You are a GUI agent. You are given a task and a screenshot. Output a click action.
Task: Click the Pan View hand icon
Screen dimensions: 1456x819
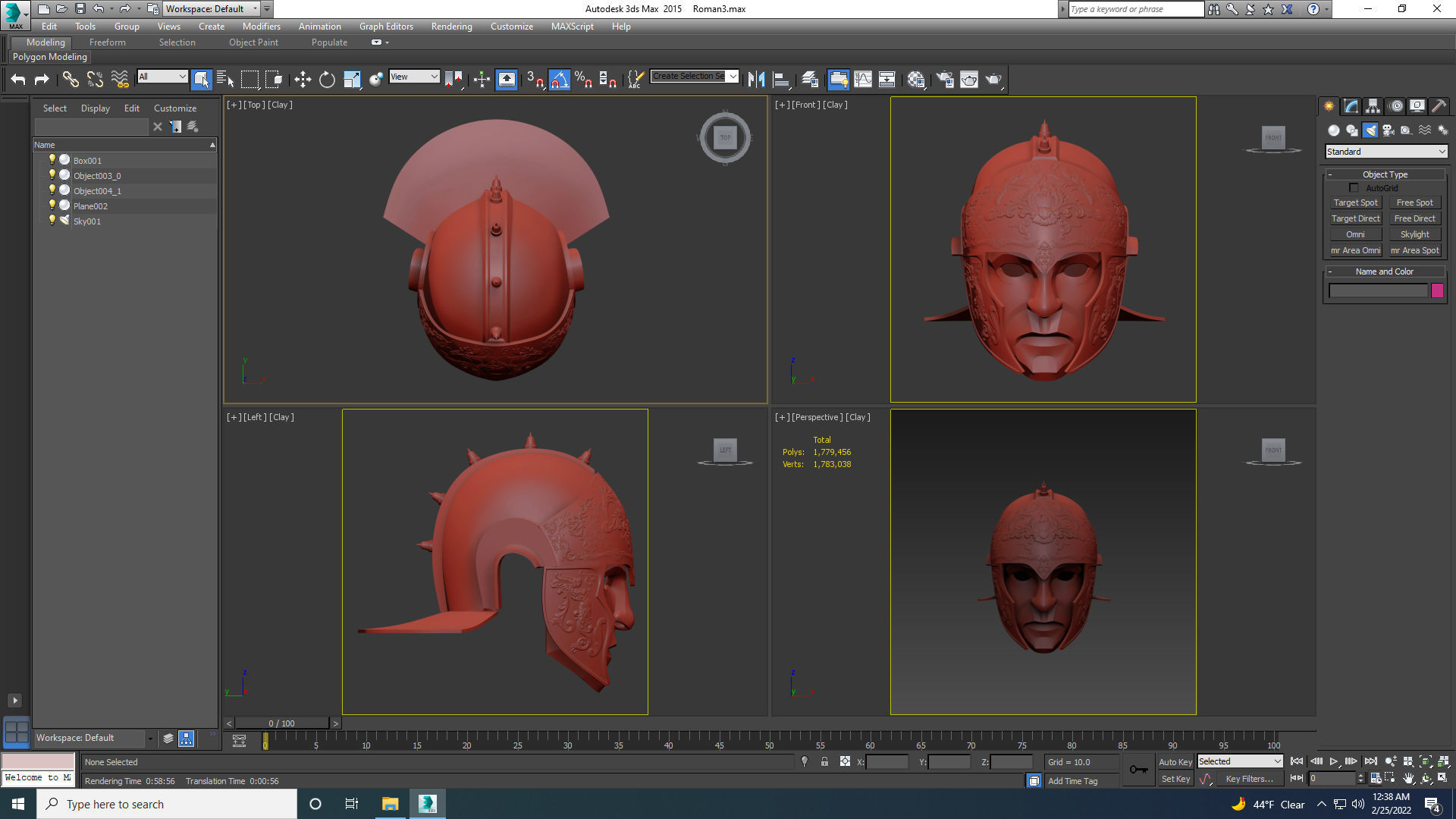tap(1408, 779)
